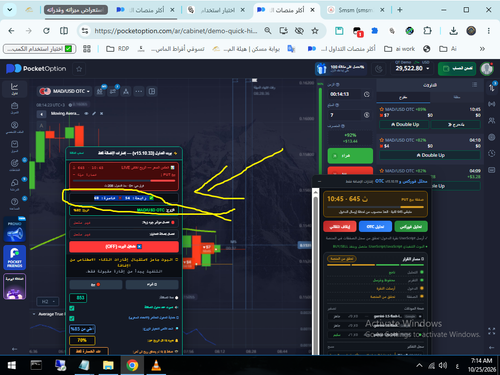Toggle the red bot OFF activation button
The width and height of the screenshot is (500, 375).
[x=124, y=247]
